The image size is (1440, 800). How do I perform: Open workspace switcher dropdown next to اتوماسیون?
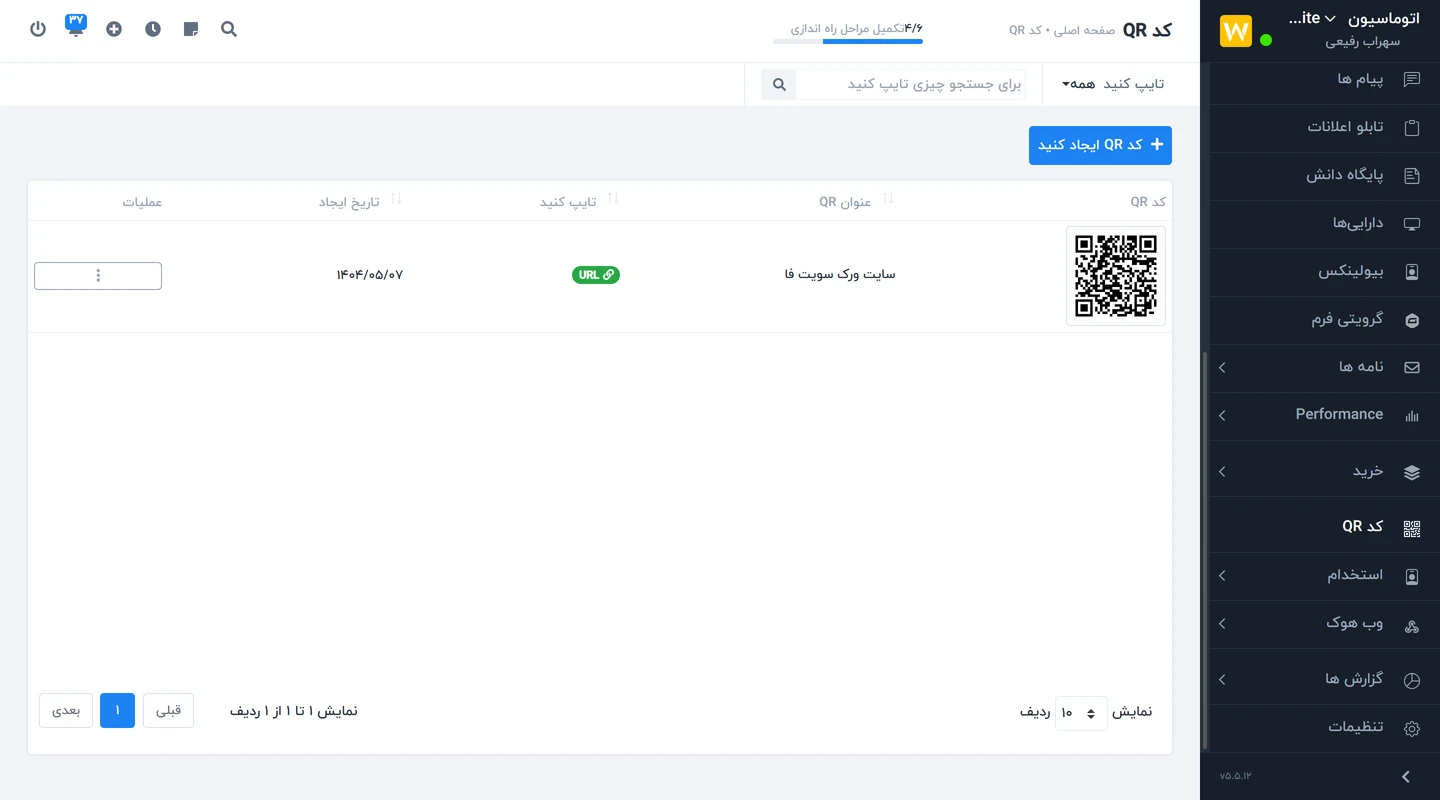[1330, 19]
